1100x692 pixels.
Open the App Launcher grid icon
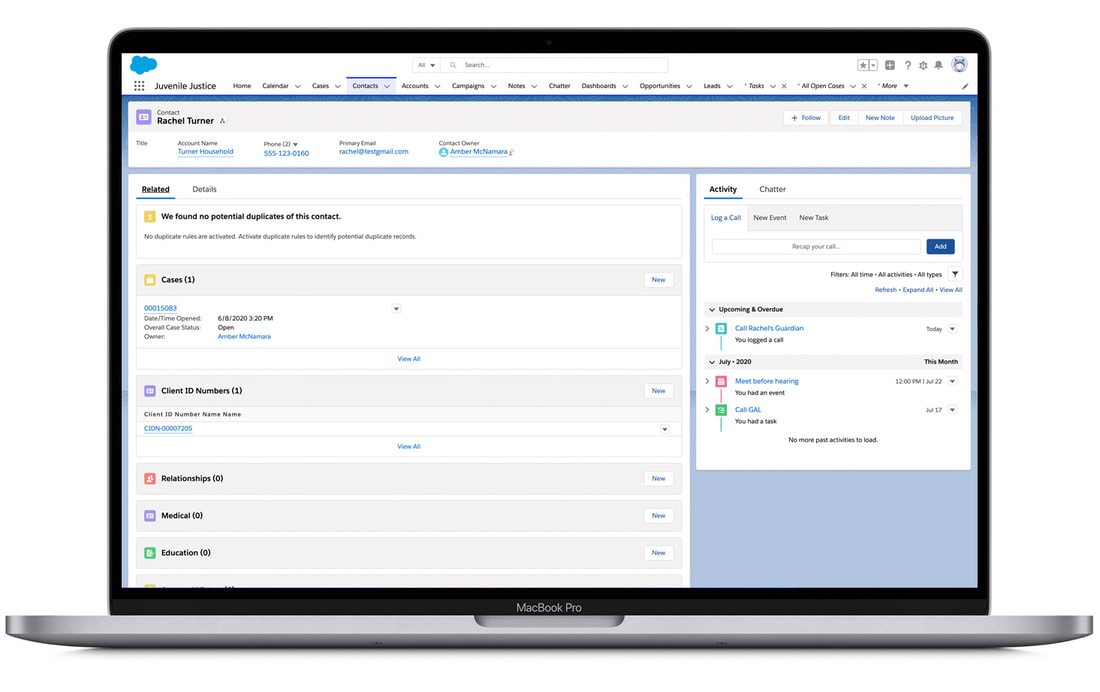pos(139,86)
